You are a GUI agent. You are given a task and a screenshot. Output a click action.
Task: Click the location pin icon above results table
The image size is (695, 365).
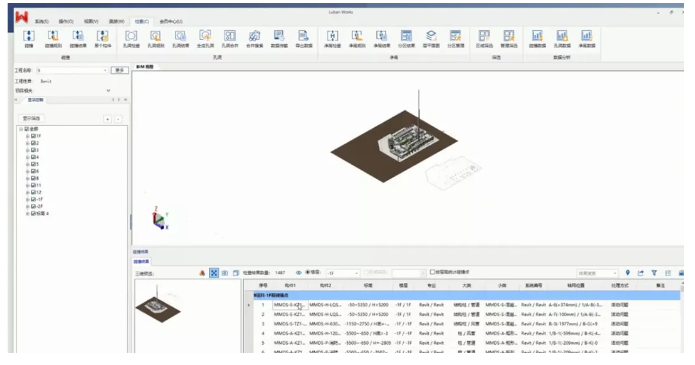tap(627, 273)
